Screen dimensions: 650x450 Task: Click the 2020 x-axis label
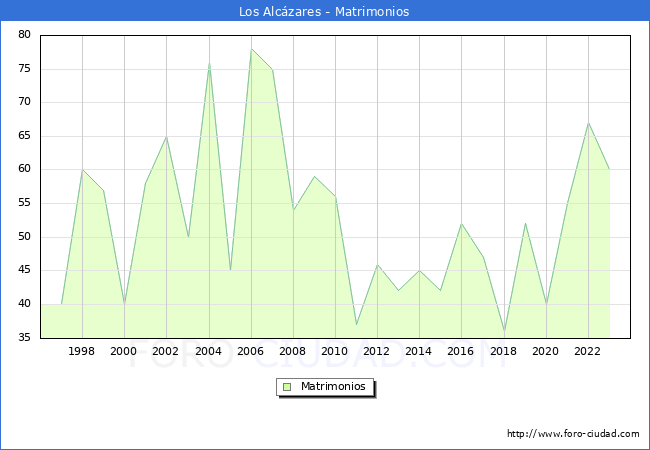point(546,351)
